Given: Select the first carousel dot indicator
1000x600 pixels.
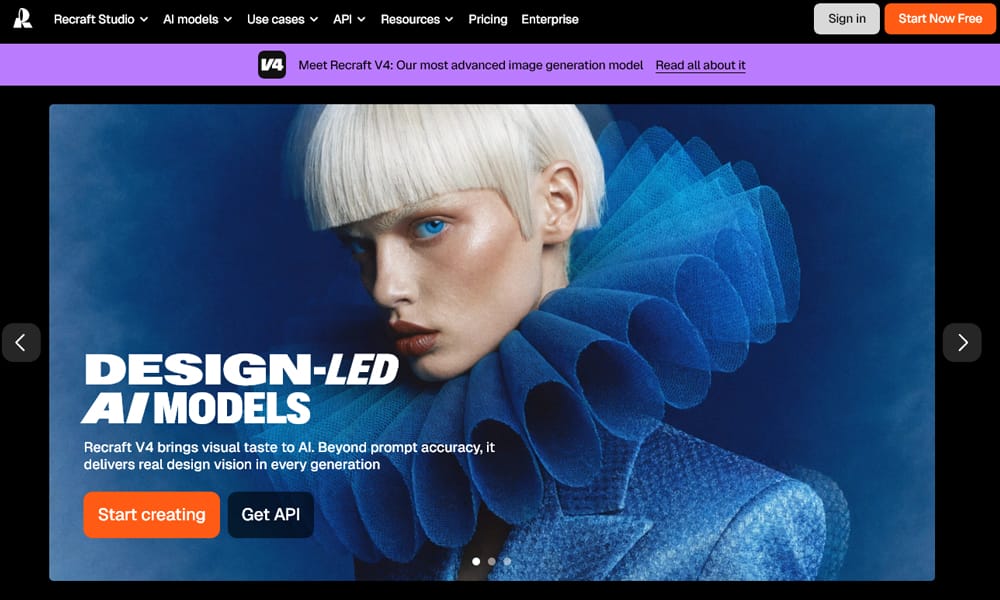Looking at the screenshot, I should tap(476, 562).
